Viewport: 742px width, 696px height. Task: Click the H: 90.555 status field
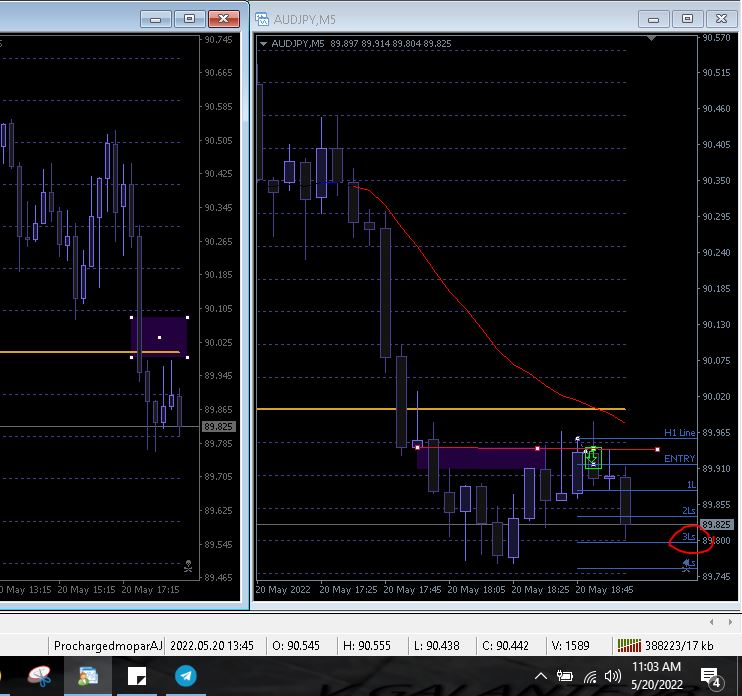pyautogui.click(x=367, y=646)
